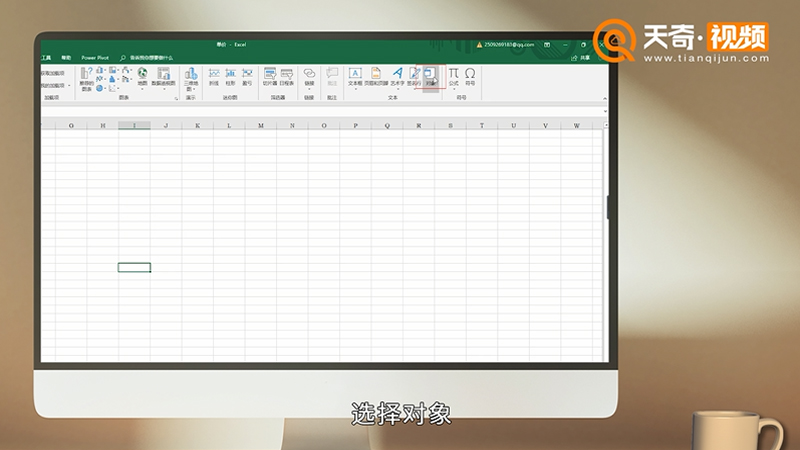Open the Symbol (符号) omega icon
The image size is (800, 450).
[x=470, y=77]
